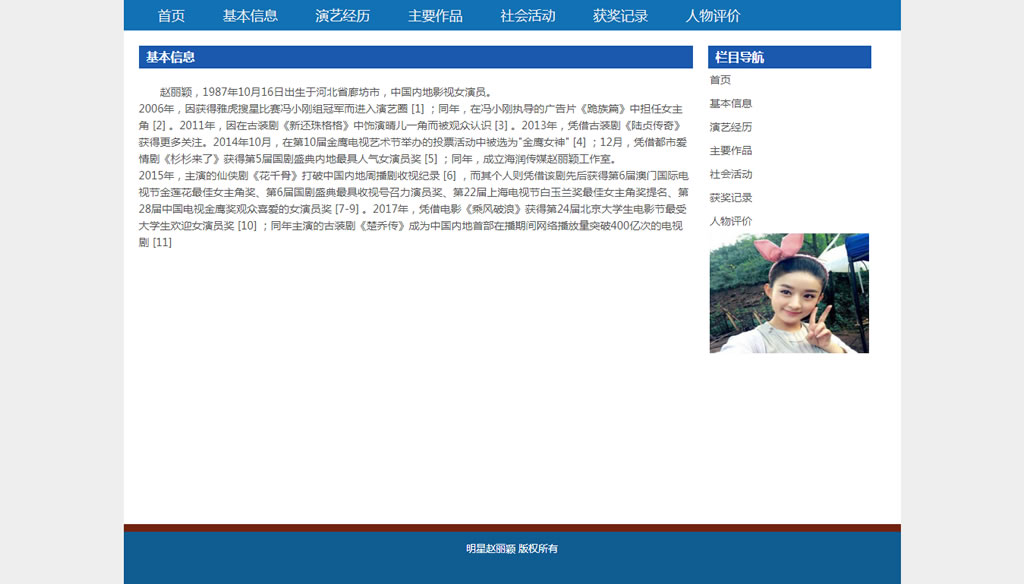Open the sidebar 基本信息 link
Image resolution: width=1024 pixels, height=584 pixels.
pos(731,104)
